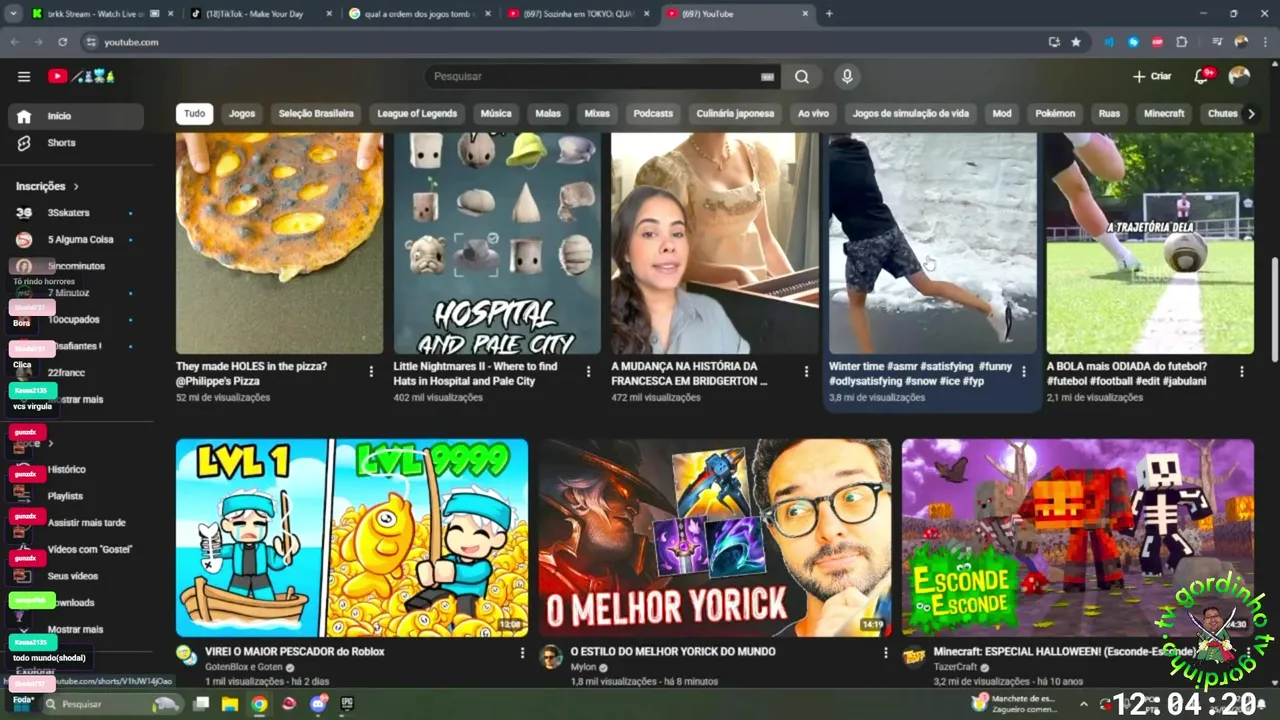This screenshot has width=1280, height=720.
Task: Open a new browser tab
Action: tap(829, 14)
